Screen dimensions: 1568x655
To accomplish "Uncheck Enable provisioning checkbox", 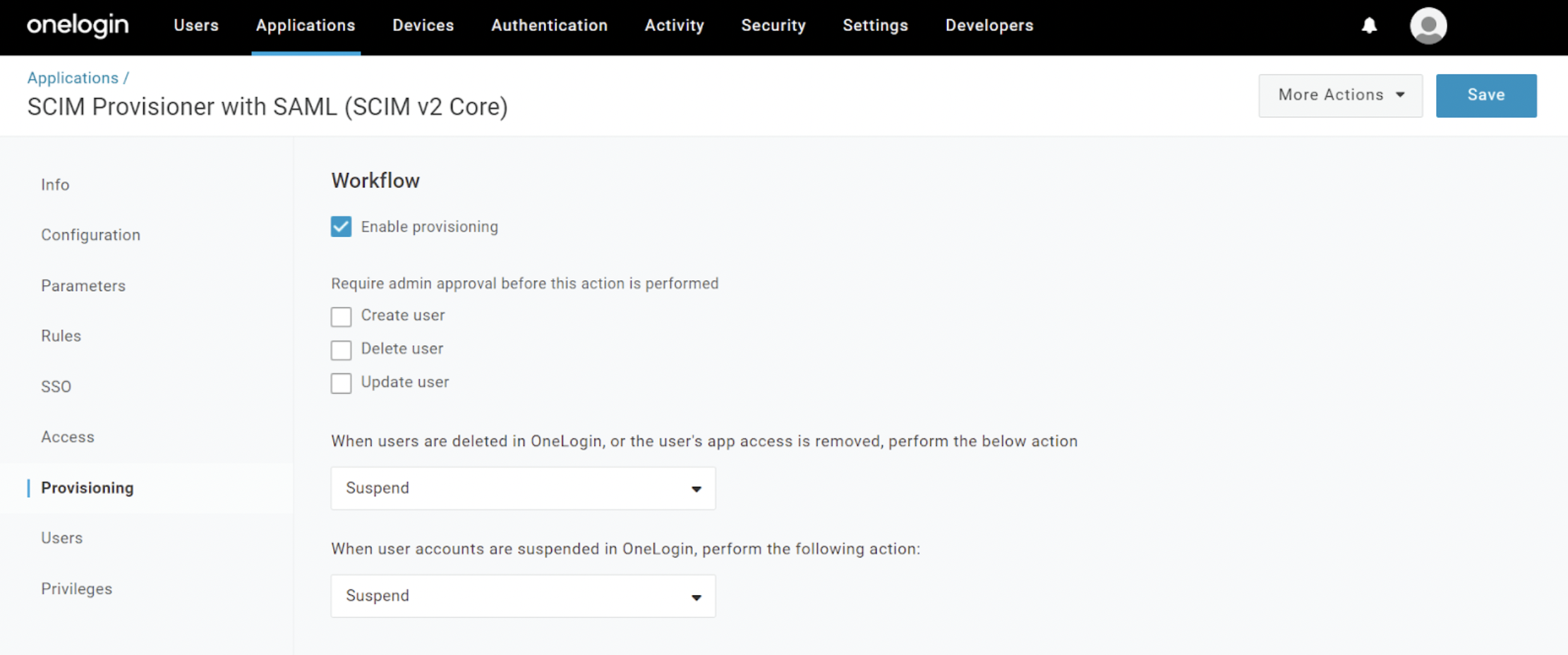I will [341, 227].
